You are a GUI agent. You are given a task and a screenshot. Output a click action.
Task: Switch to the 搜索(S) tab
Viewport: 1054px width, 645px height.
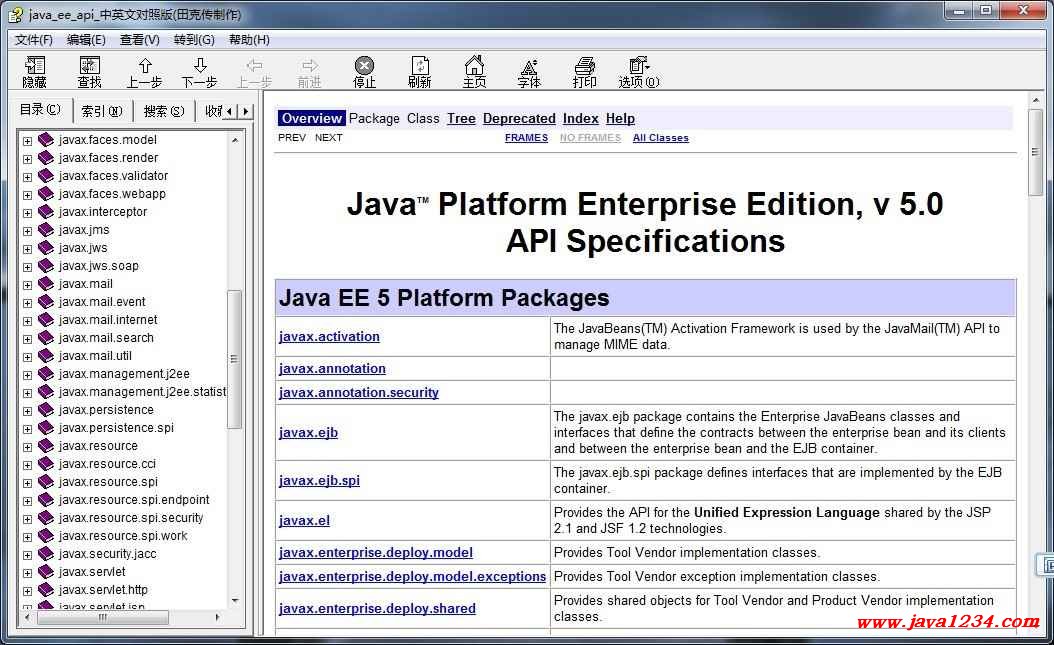pyautogui.click(x=164, y=112)
